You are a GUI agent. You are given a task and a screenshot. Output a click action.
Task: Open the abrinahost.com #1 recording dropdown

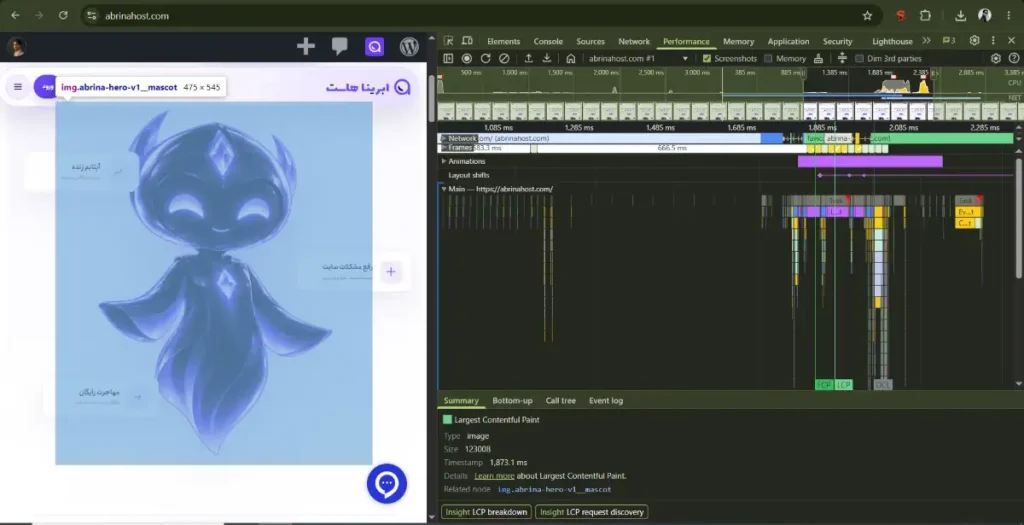coord(638,58)
